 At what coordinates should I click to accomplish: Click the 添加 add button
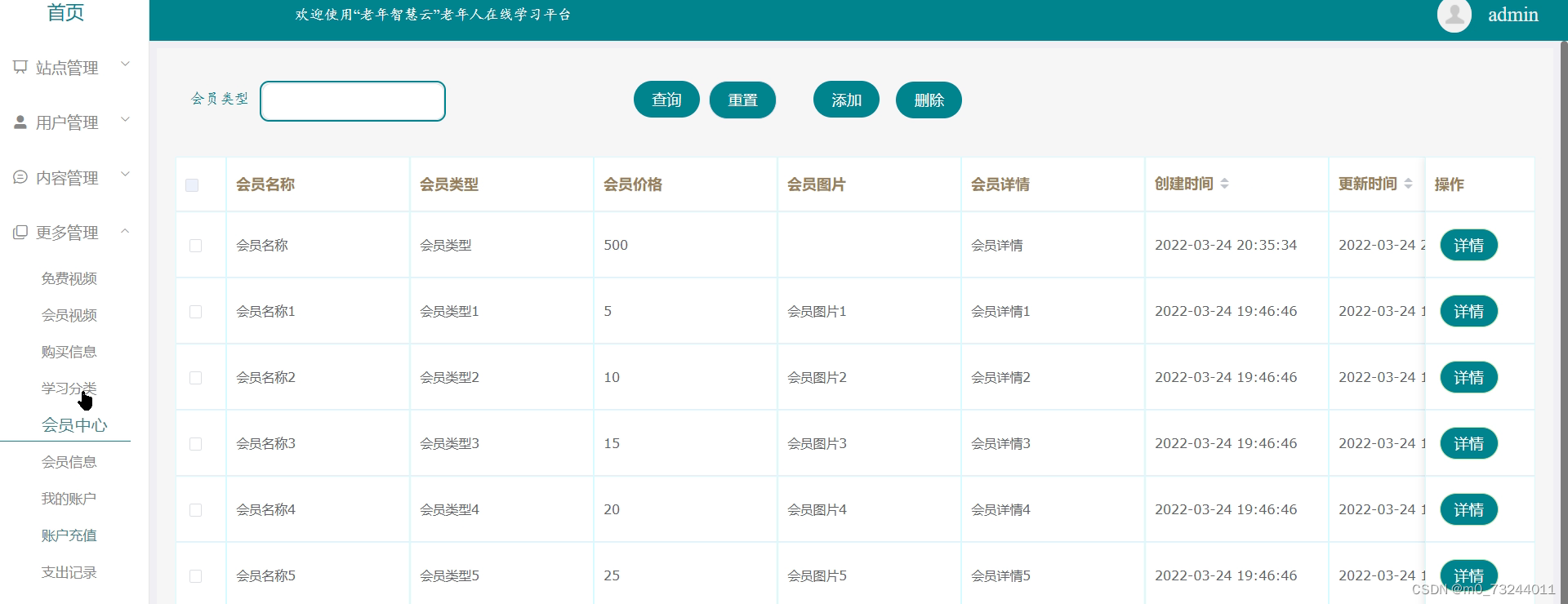coord(846,100)
